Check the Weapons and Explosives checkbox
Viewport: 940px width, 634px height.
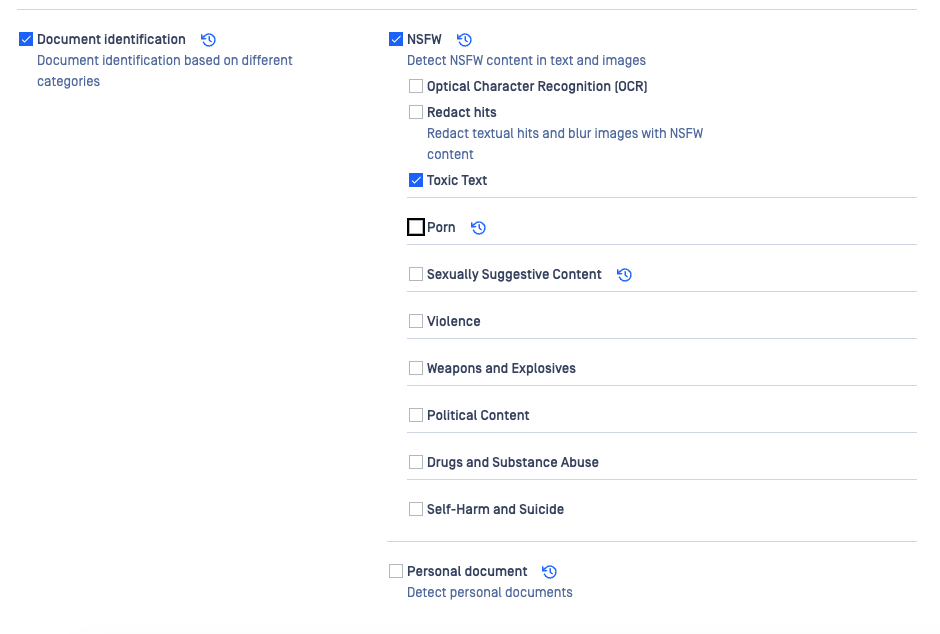coord(416,369)
